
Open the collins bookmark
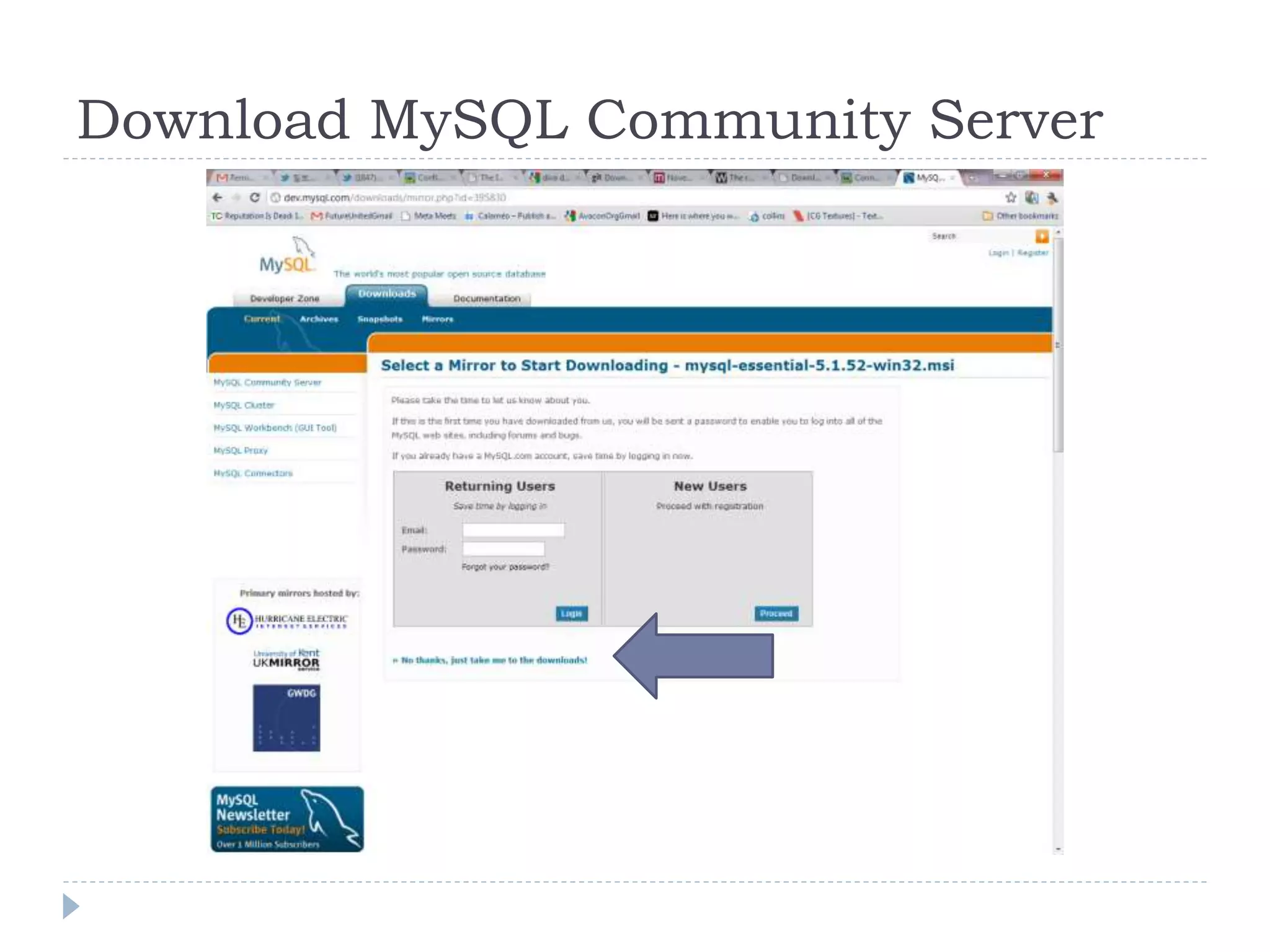(767, 216)
